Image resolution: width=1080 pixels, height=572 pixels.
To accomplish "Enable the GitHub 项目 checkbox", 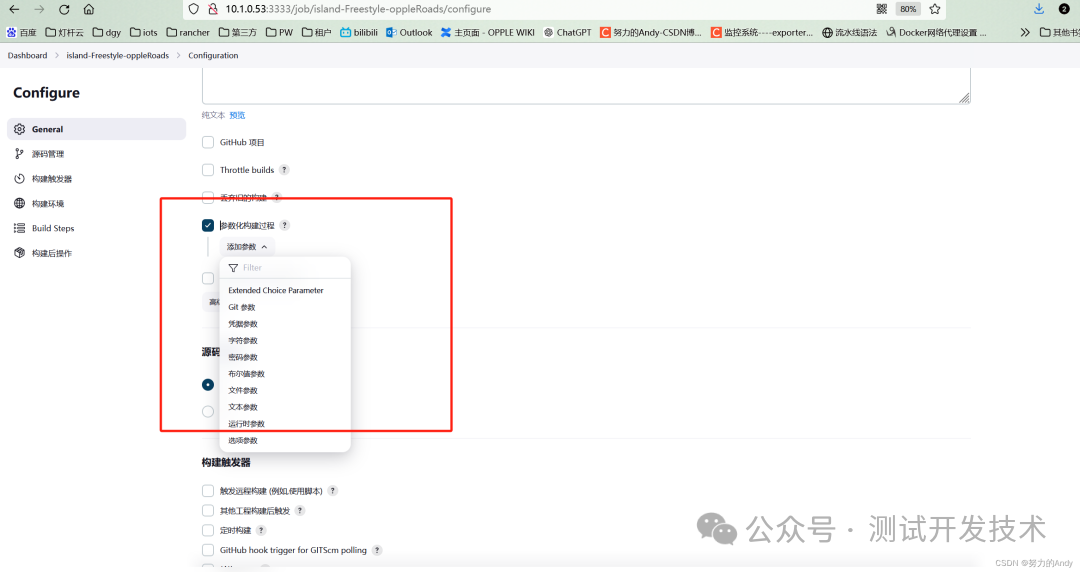I will pos(208,142).
